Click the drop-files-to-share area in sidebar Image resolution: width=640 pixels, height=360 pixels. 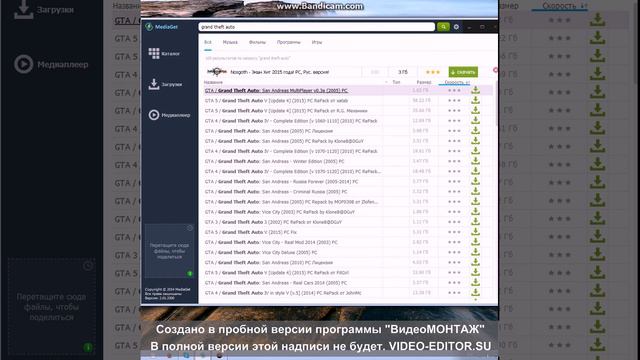169,251
